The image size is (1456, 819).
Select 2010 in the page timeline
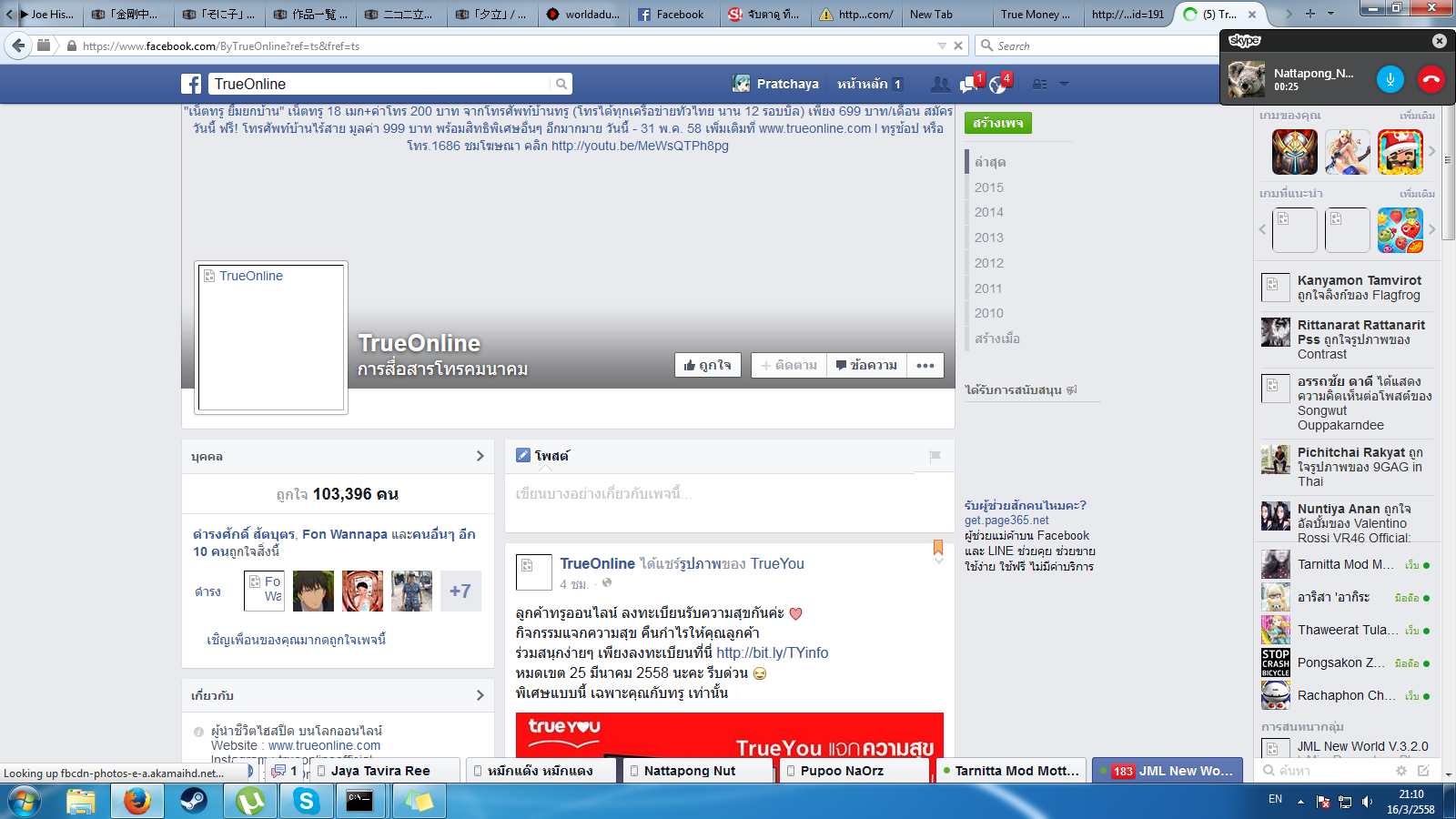pos(989,313)
